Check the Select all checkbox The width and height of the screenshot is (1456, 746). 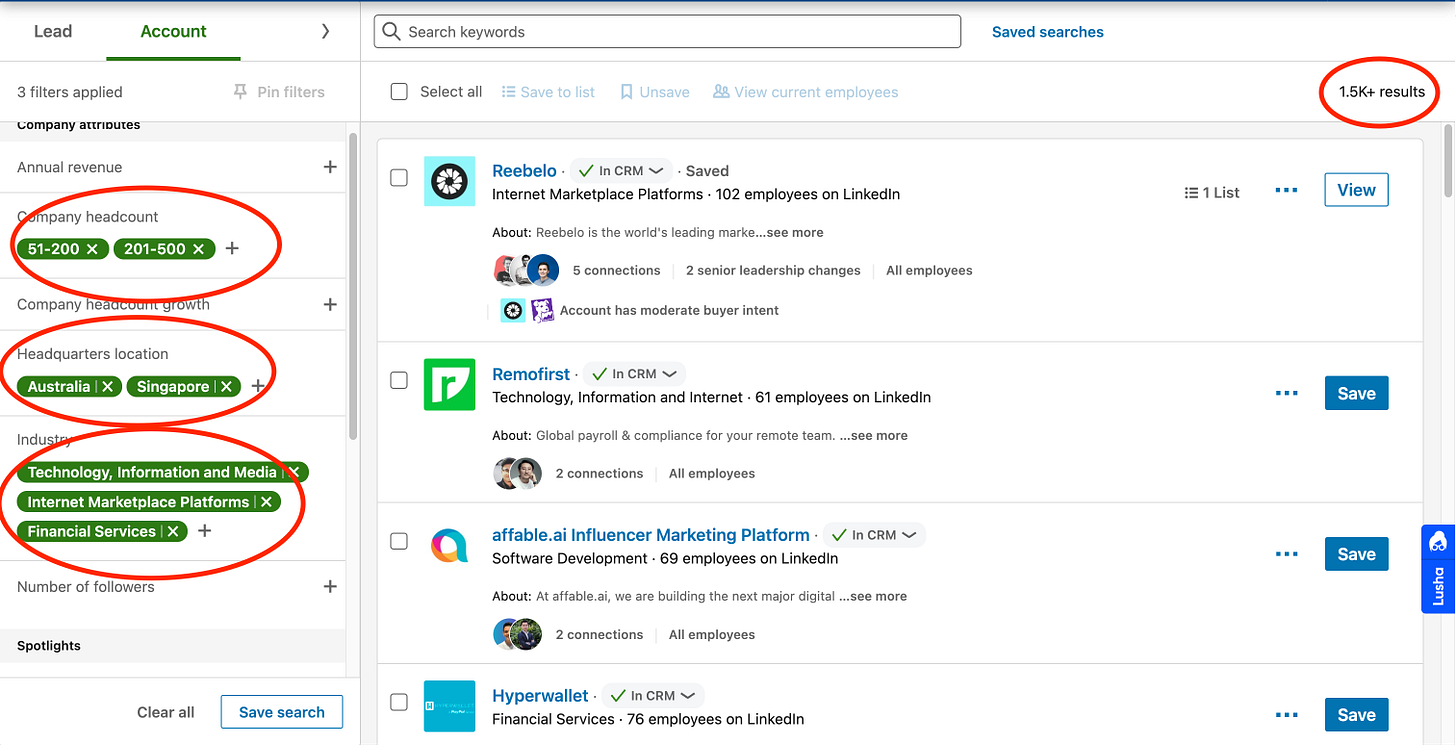(399, 92)
